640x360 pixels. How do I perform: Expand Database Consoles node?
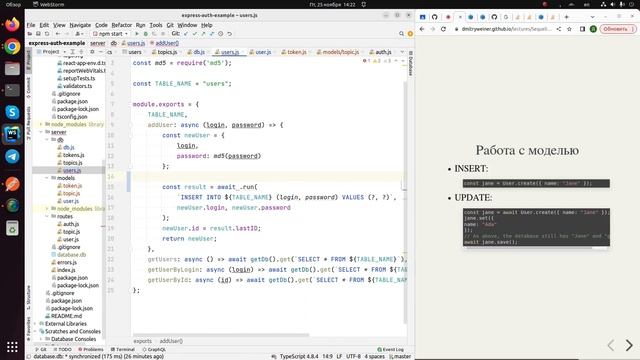coord(41,339)
